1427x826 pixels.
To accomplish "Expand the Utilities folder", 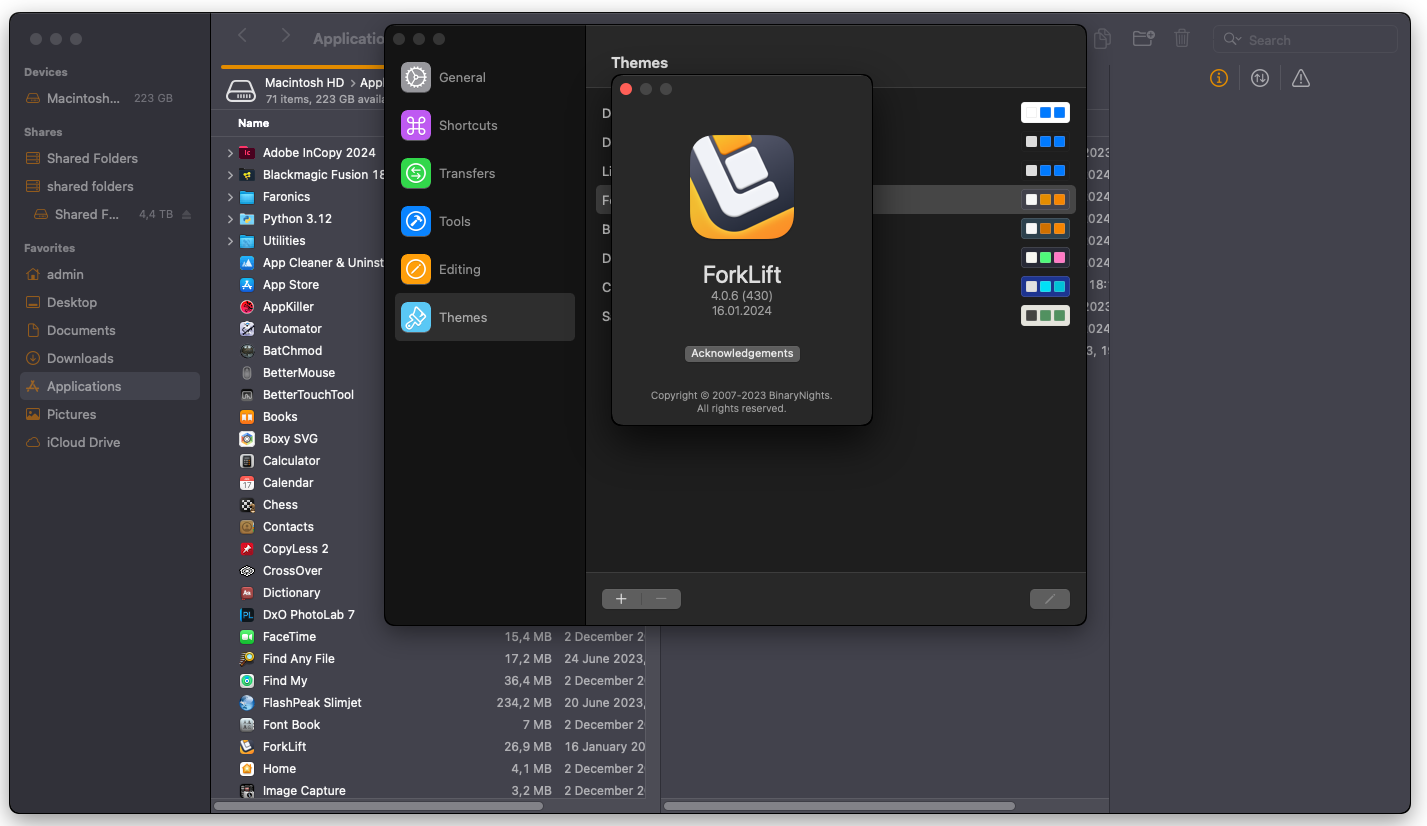I will [230, 241].
